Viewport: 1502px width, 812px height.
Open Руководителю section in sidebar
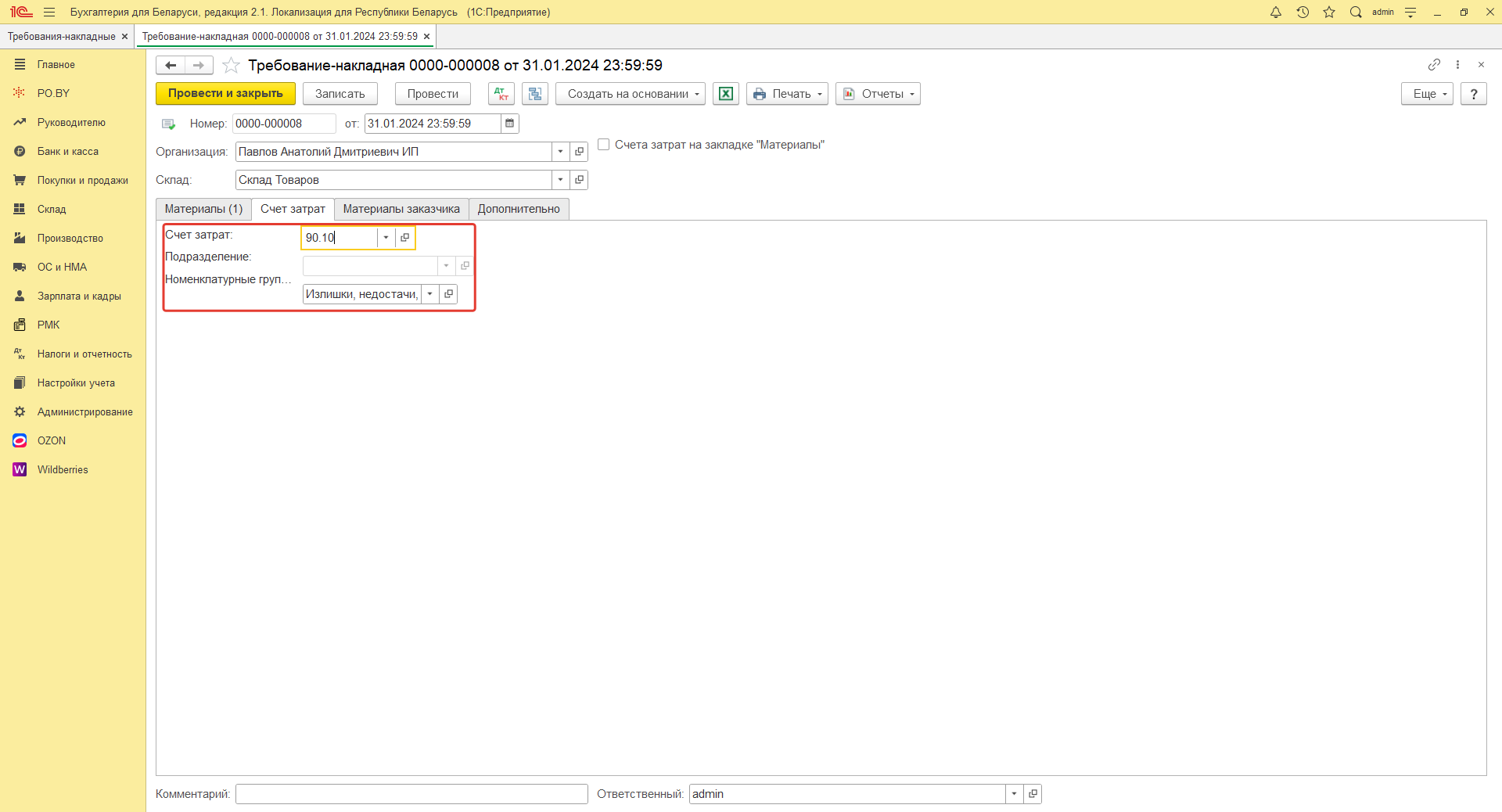pyautogui.click(x=71, y=122)
